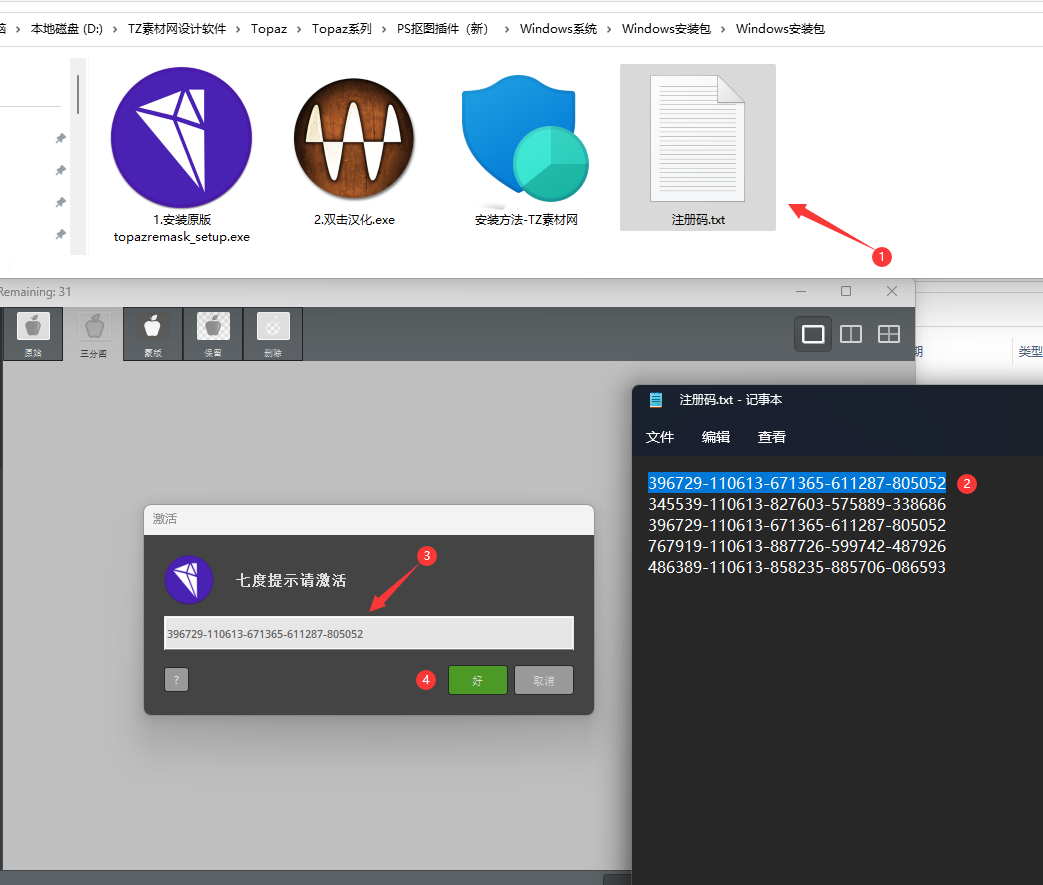Expand chevron after Topaz breadcrumb
The width and height of the screenshot is (1043, 885).
pyautogui.click(x=299, y=29)
